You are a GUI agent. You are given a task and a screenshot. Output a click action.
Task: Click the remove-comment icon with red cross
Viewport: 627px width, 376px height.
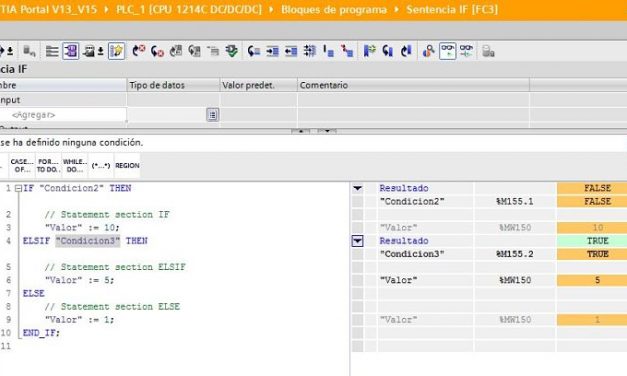click(x=347, y=51)
